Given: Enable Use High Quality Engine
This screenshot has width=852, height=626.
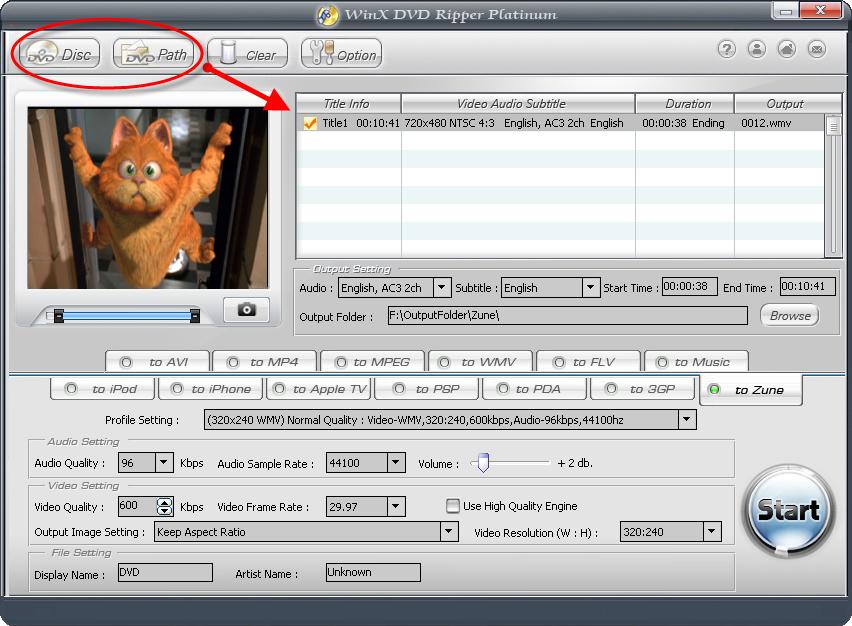Looking at the screenshot, I should point(453,506).
